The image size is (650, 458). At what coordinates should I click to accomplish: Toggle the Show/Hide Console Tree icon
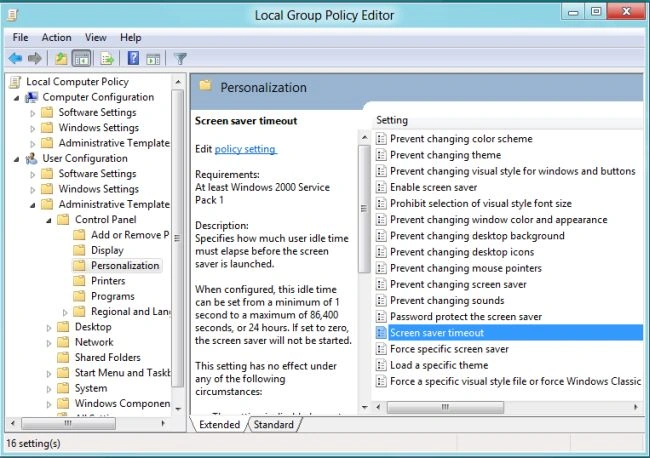(x=81, y=58)
